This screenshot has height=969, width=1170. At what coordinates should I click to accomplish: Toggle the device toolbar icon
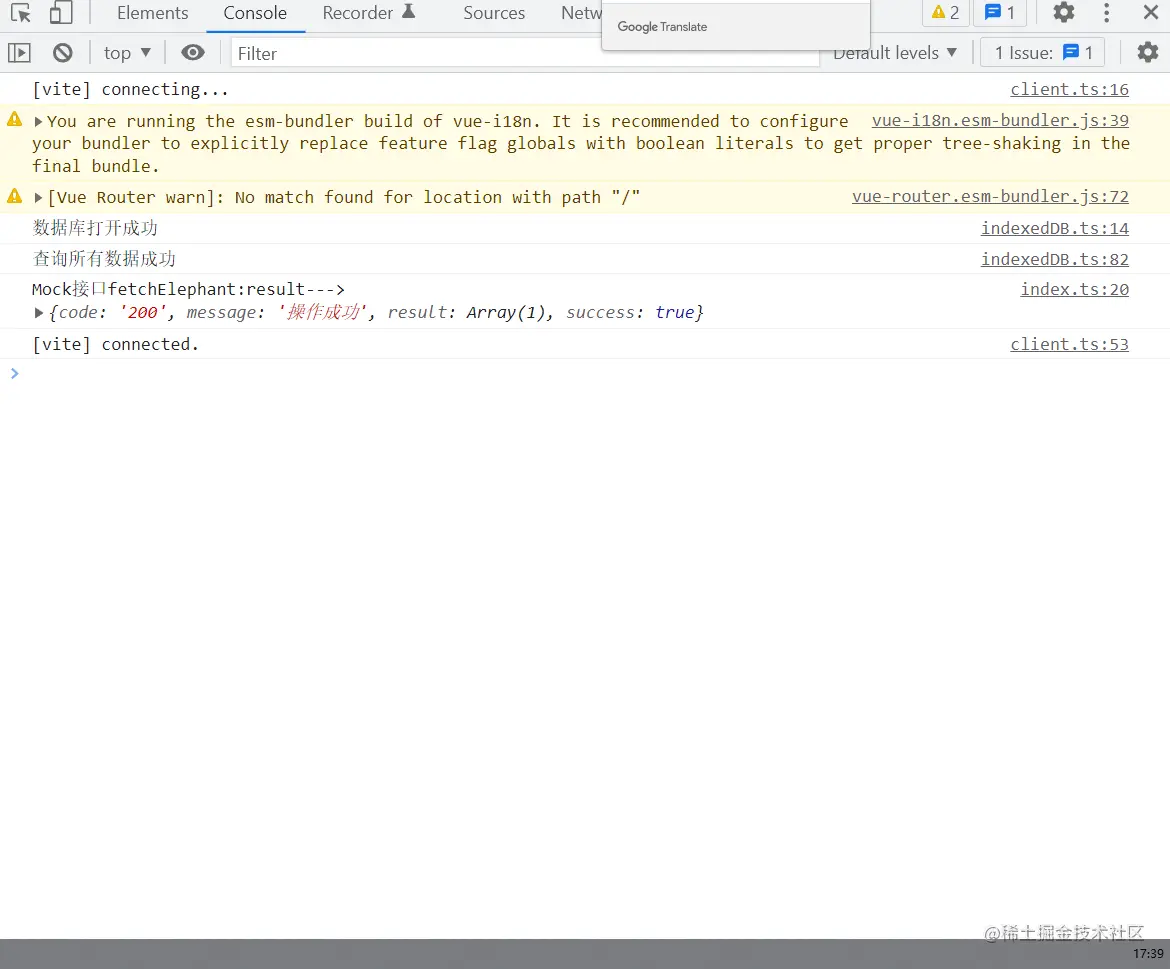coord(61,13)
